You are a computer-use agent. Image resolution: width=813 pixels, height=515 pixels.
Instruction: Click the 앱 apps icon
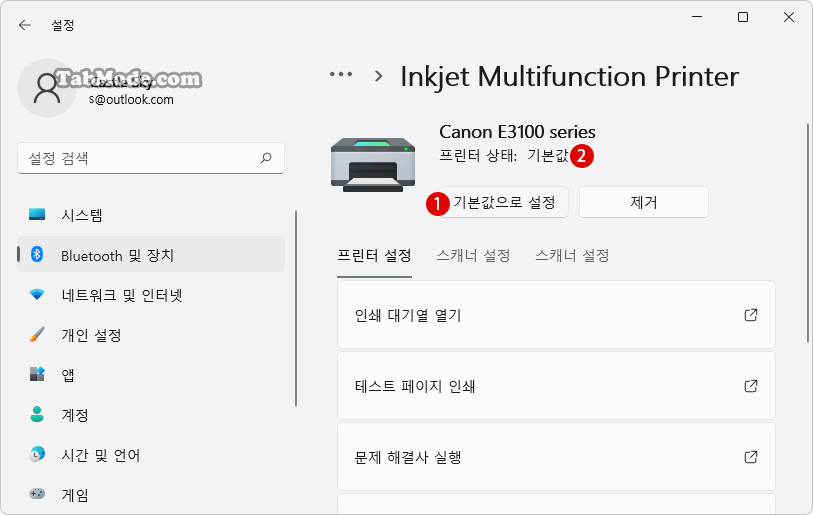point(37,374)
